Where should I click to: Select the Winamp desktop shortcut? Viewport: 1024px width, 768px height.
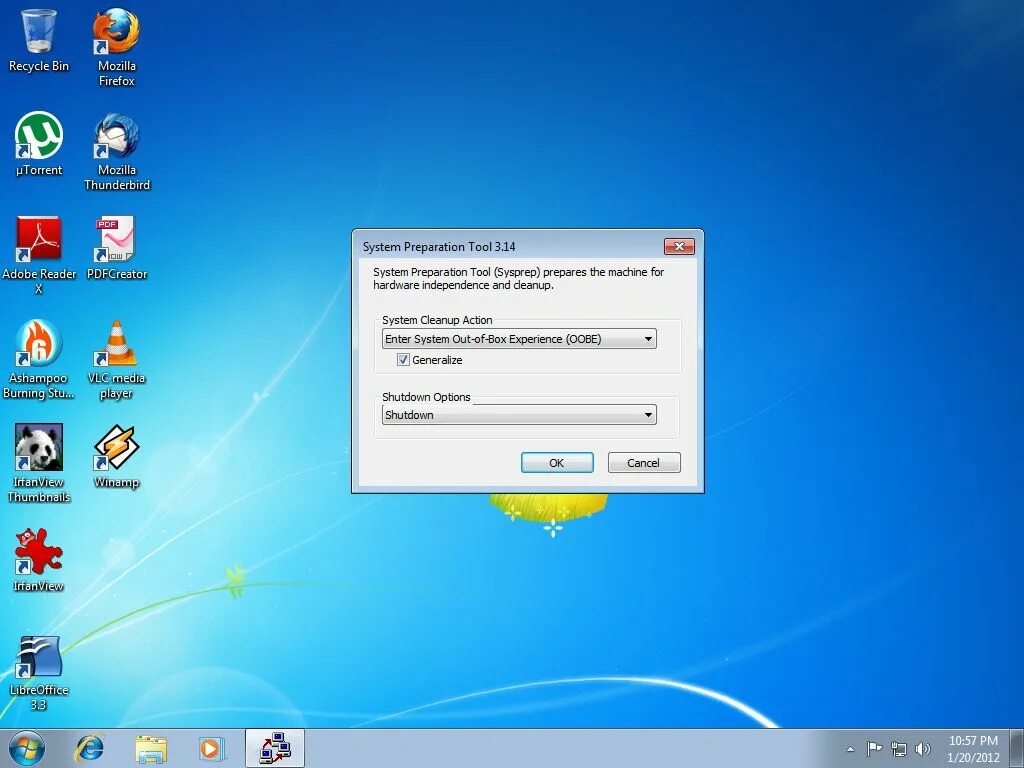pyautogui.click(x=116, y=456)
